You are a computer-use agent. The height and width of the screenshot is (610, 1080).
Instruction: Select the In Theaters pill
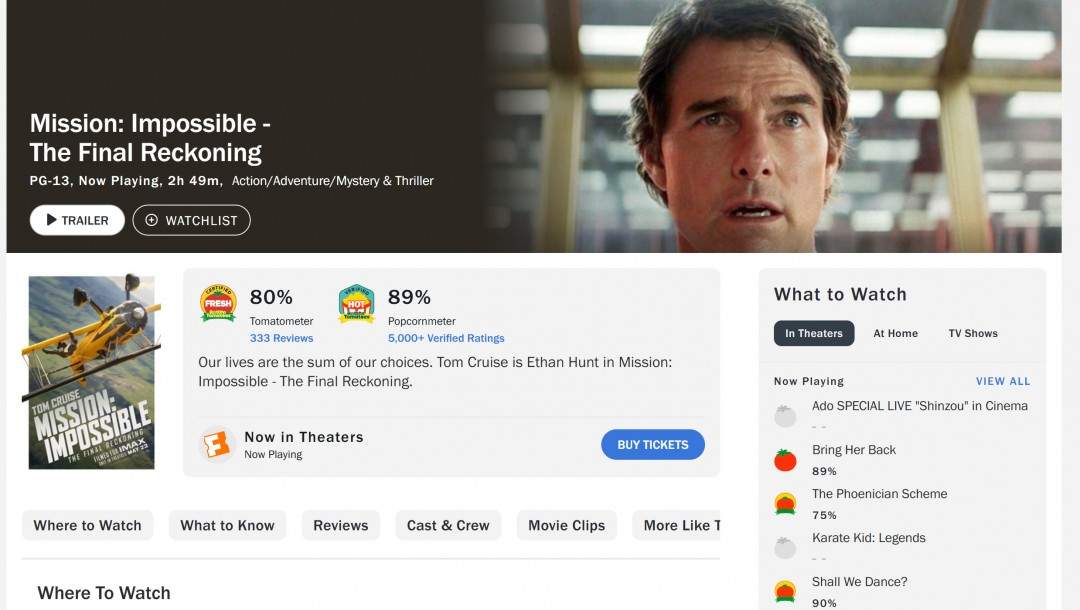813,333
